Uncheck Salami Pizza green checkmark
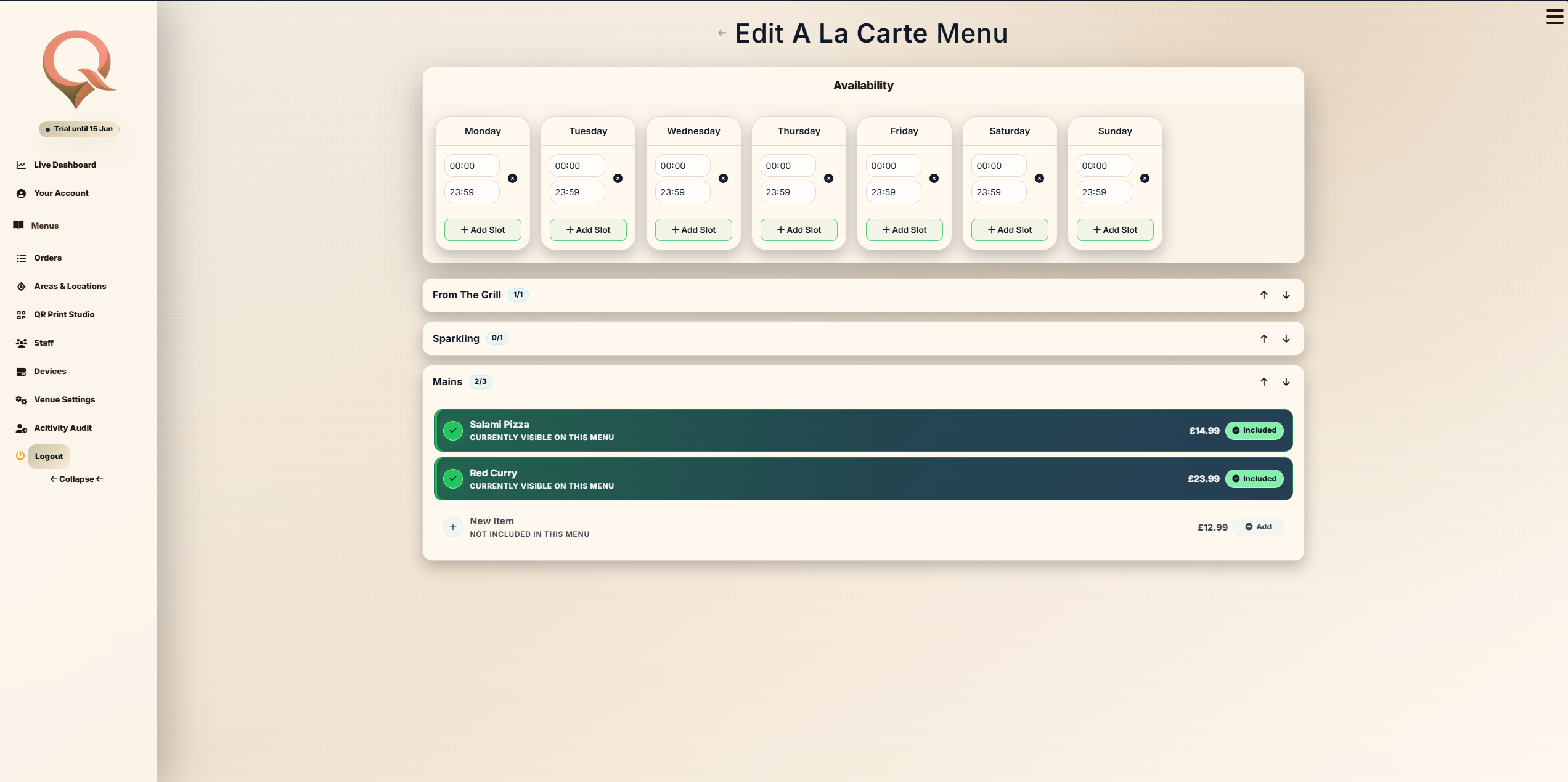The height and width of the screenshot is (782, 1568). [453, 431]
